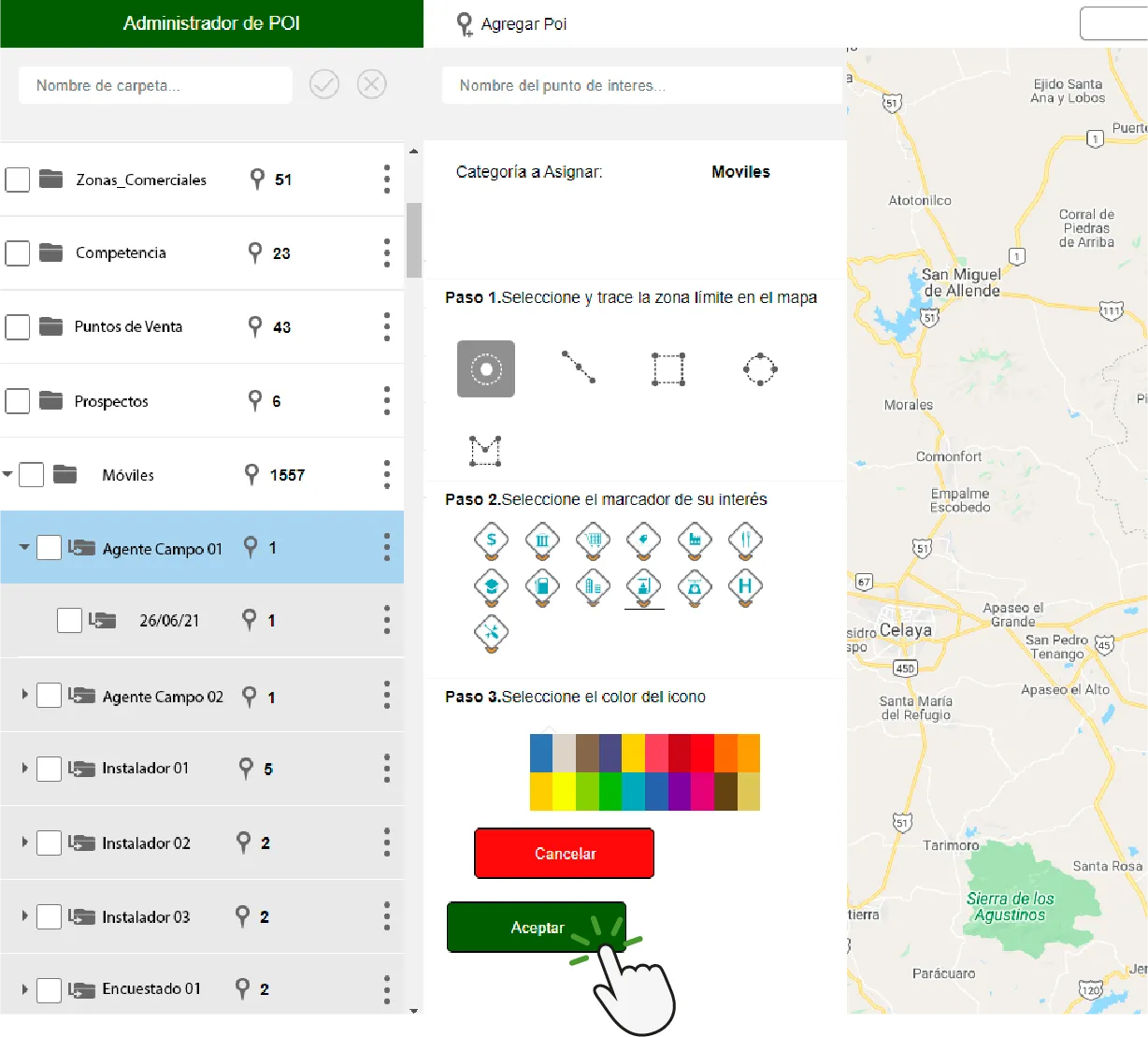The image size is (1148, 1037).
Task: Pick the office buildings marker
Action: point(593,588)
